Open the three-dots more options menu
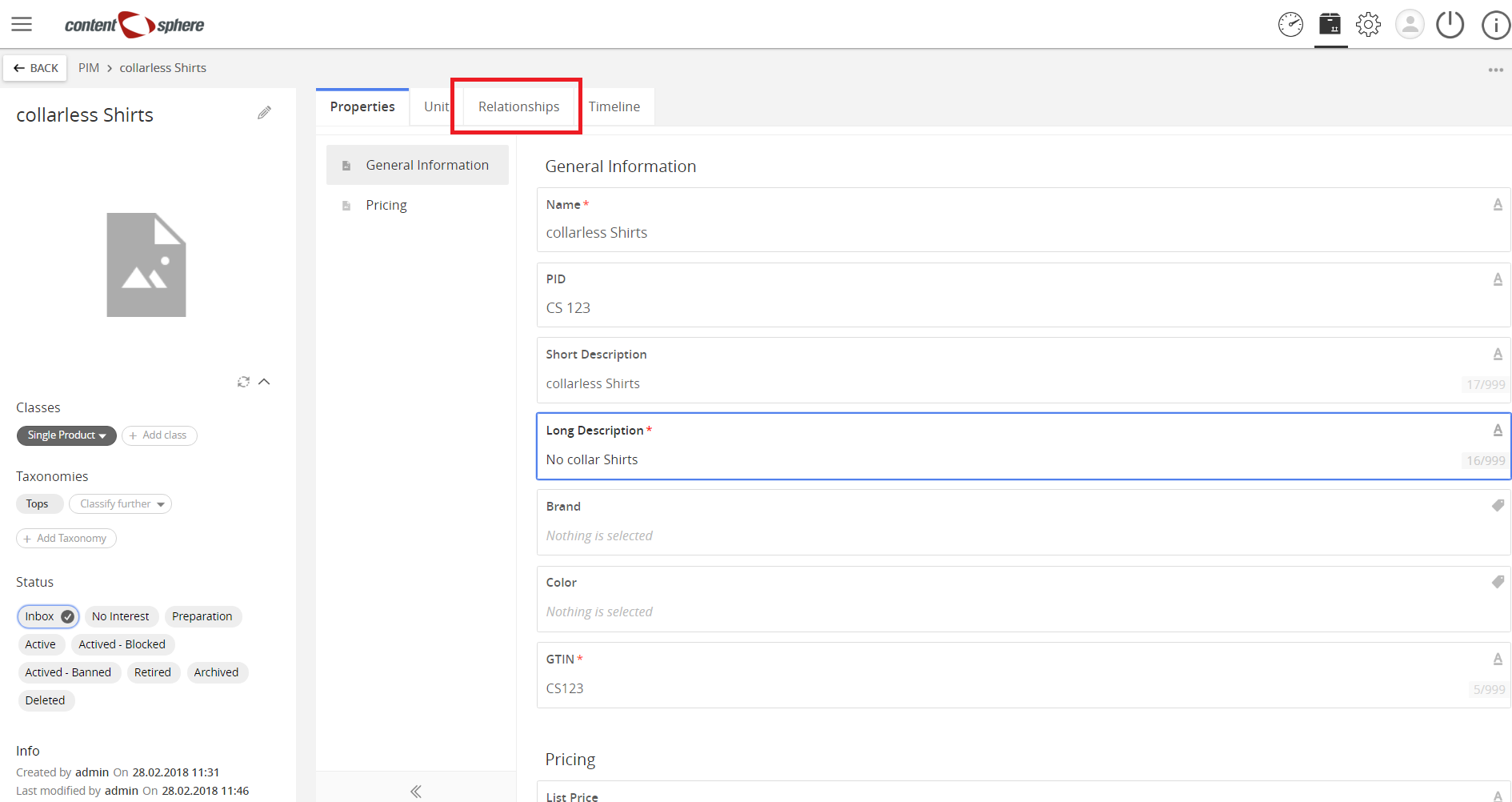This screenshot has width=1512, height=802. point(1495,70)
